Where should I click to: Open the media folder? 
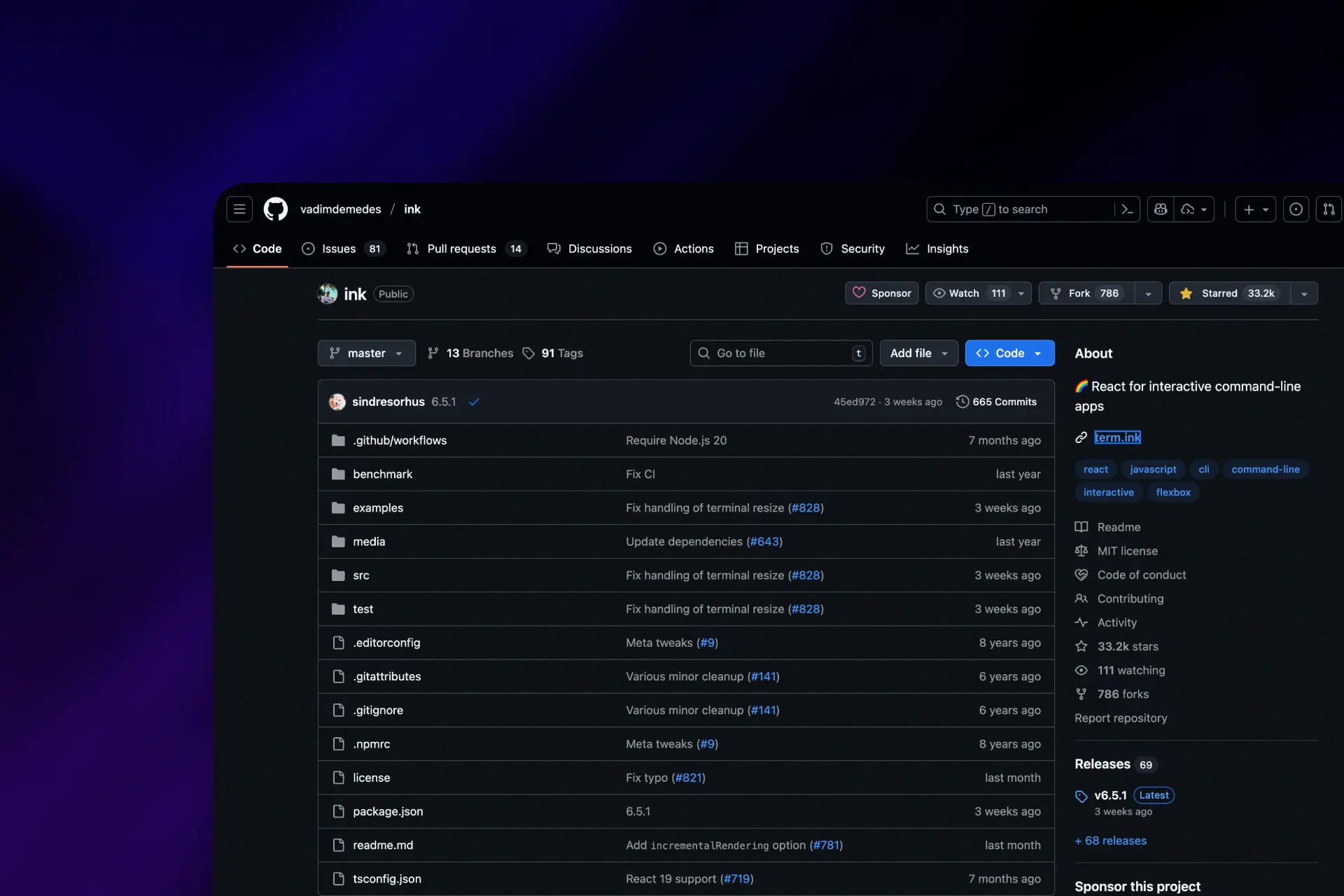(369, 541)
